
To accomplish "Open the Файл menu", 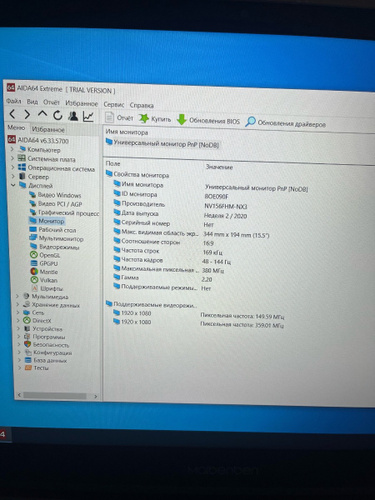I will (x=14, y=101).
